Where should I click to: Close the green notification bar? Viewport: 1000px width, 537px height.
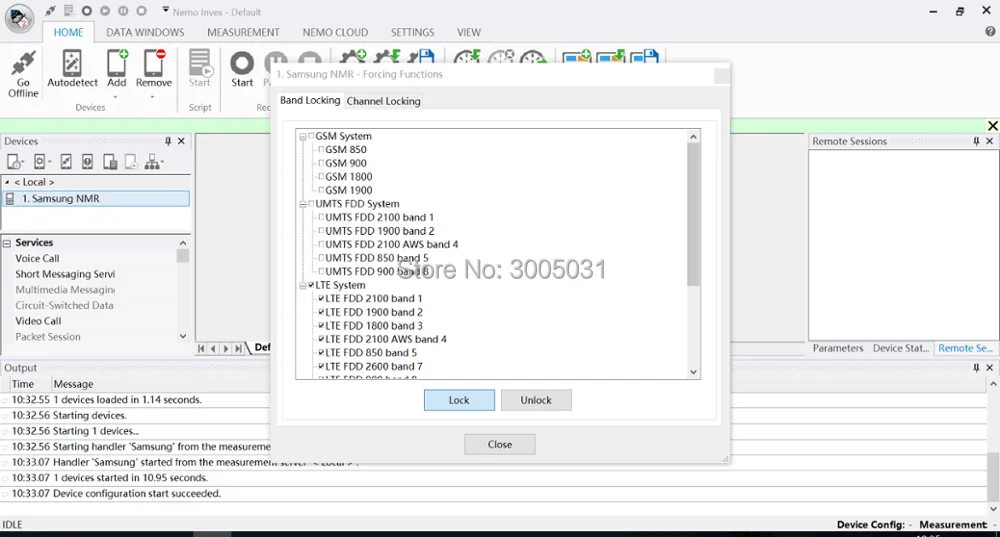tap(992, 126)
